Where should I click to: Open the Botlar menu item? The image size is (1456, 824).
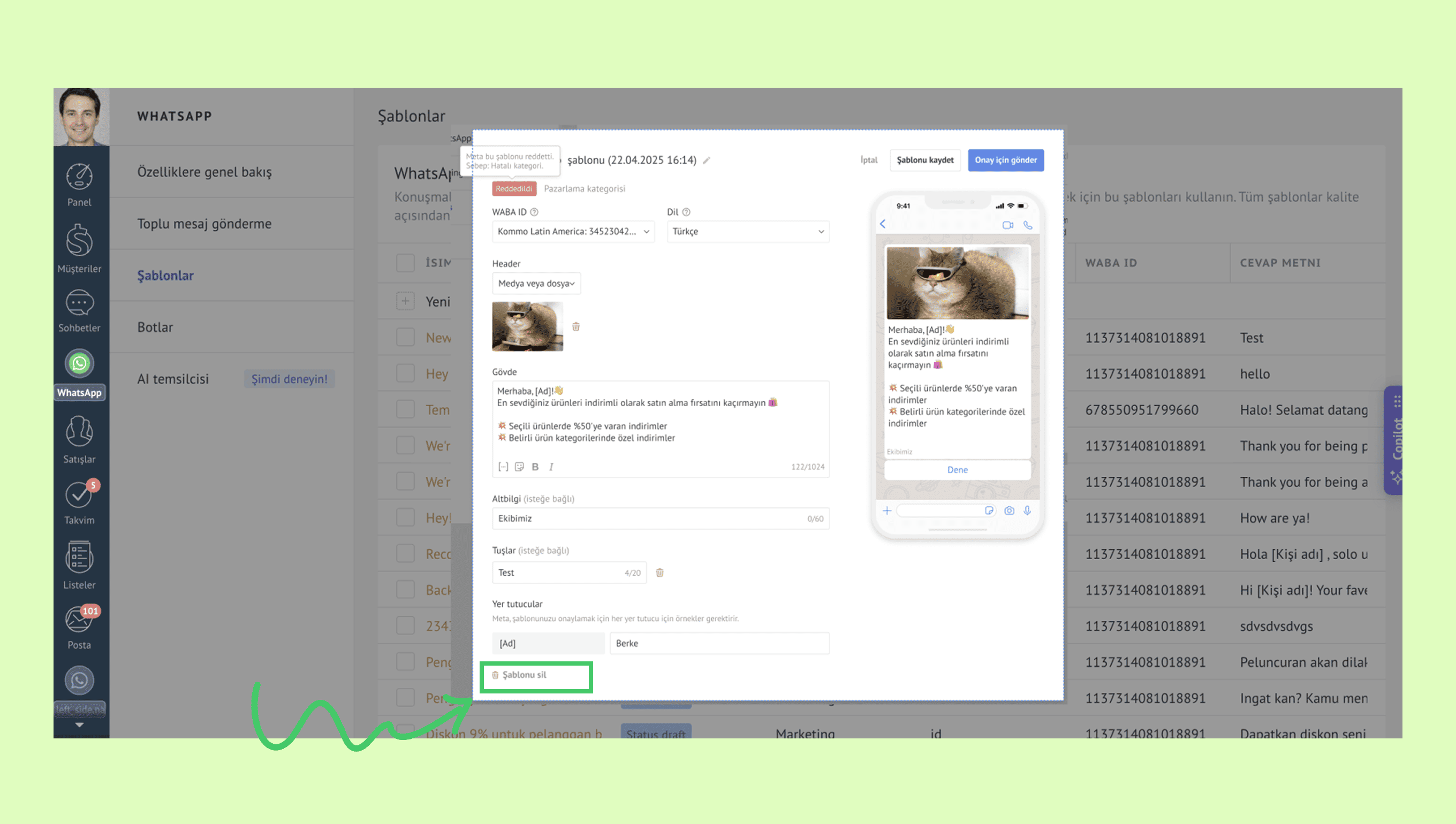[x=155, y=327]
